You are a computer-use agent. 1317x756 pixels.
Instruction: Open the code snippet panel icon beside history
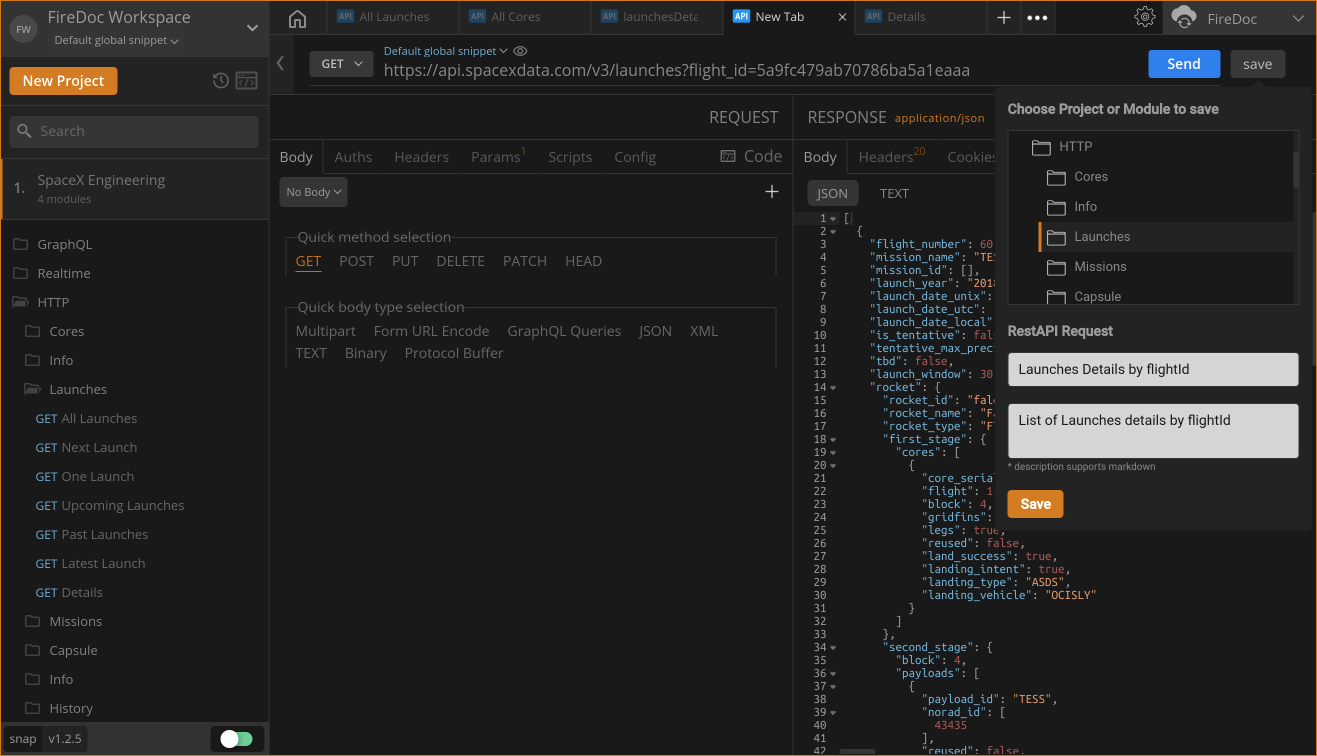pos(246,81)
